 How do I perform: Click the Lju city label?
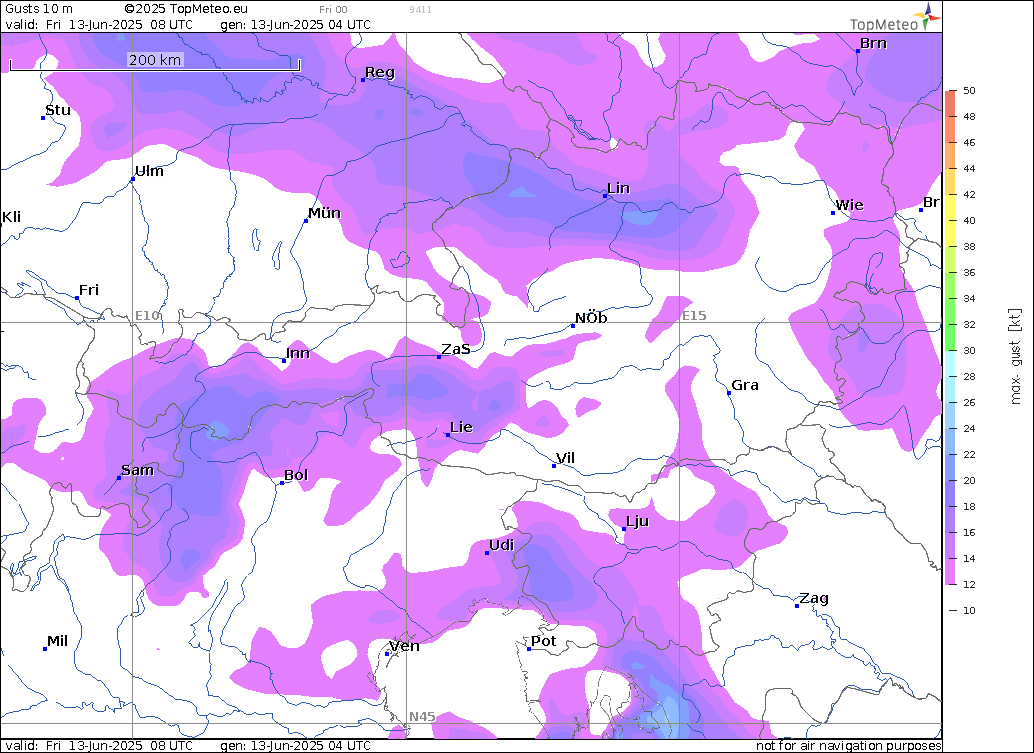click(638, 521)
